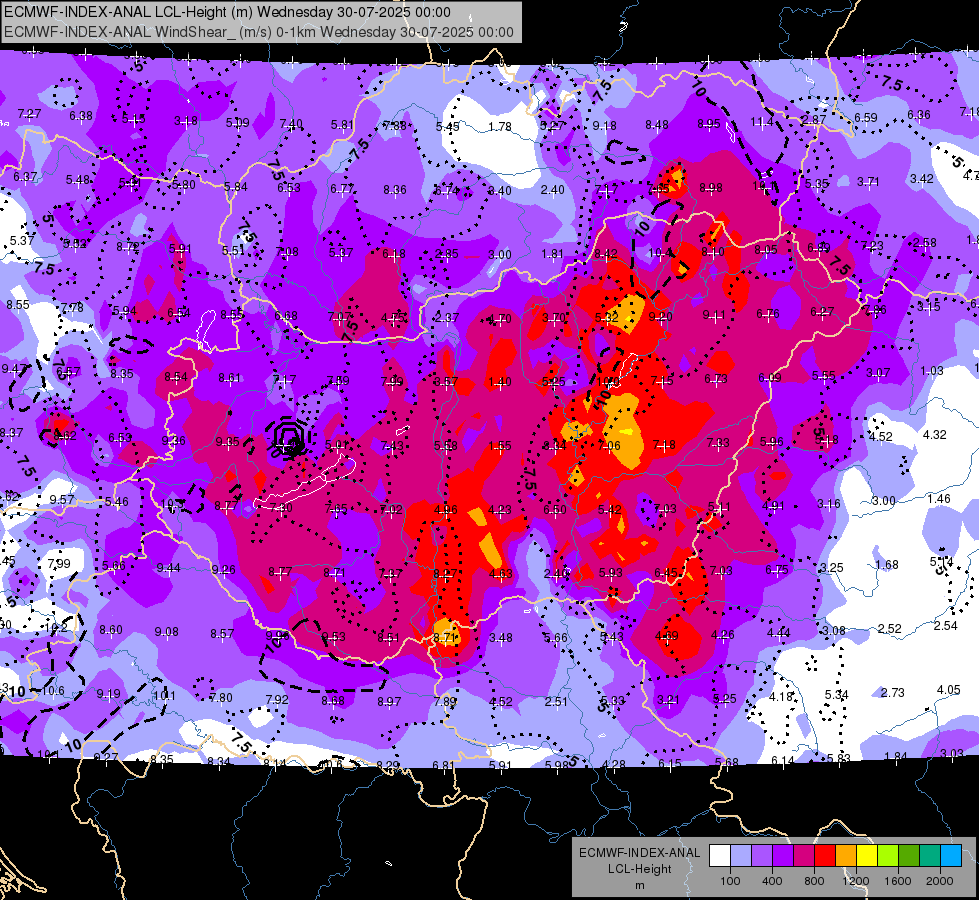Click the legend label 2000
This screenshot has height=900, width=979.
pyautogui.click(x=940, y=881)
